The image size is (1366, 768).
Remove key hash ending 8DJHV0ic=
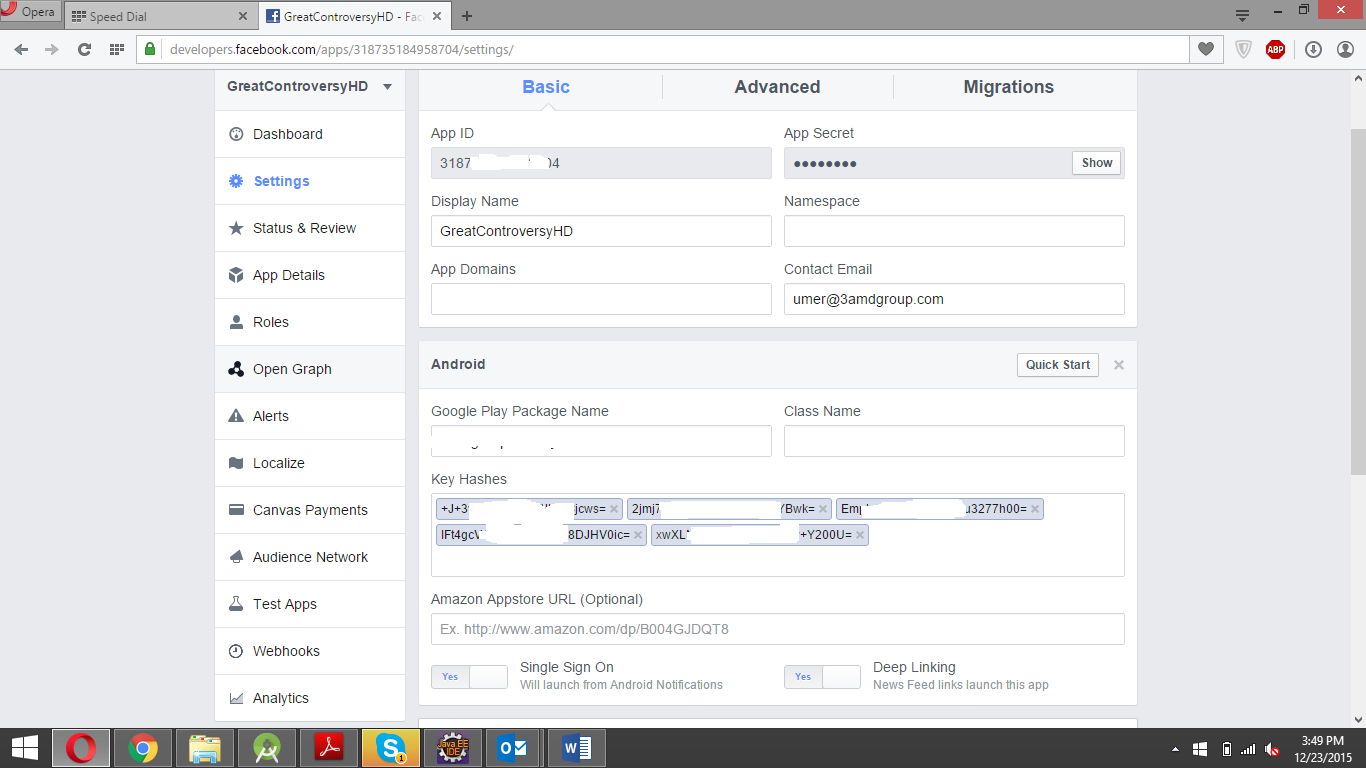638,535
